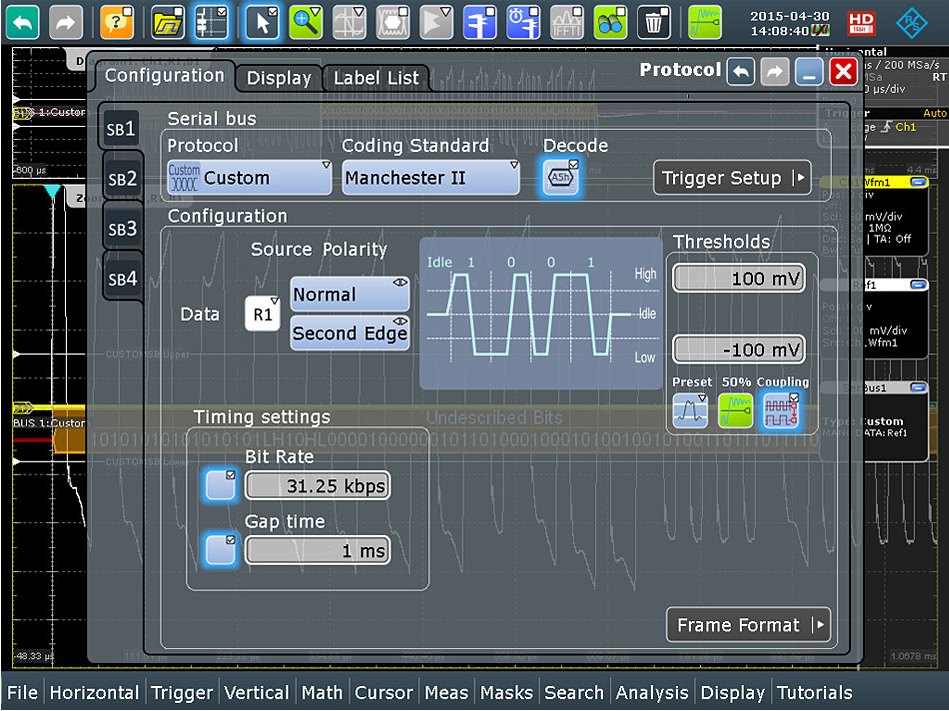
Task: Click the Trigger Setup button
Action: [x=731, y=178]
